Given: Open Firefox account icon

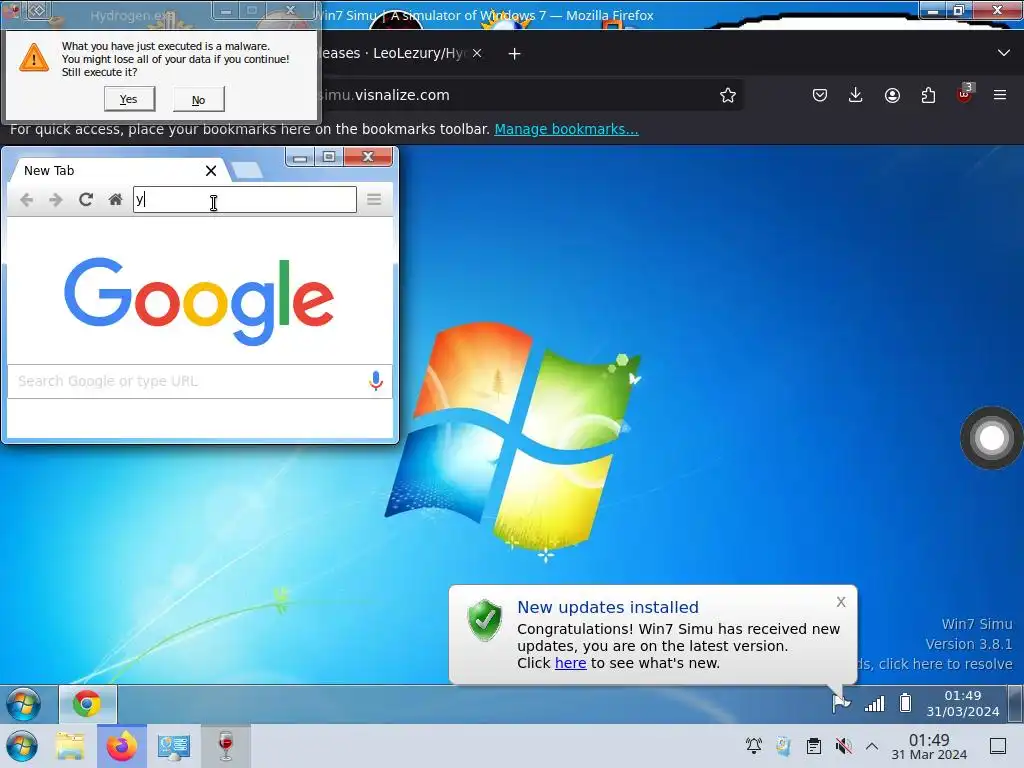Looking at the screenshot, I should pos(892,95).
